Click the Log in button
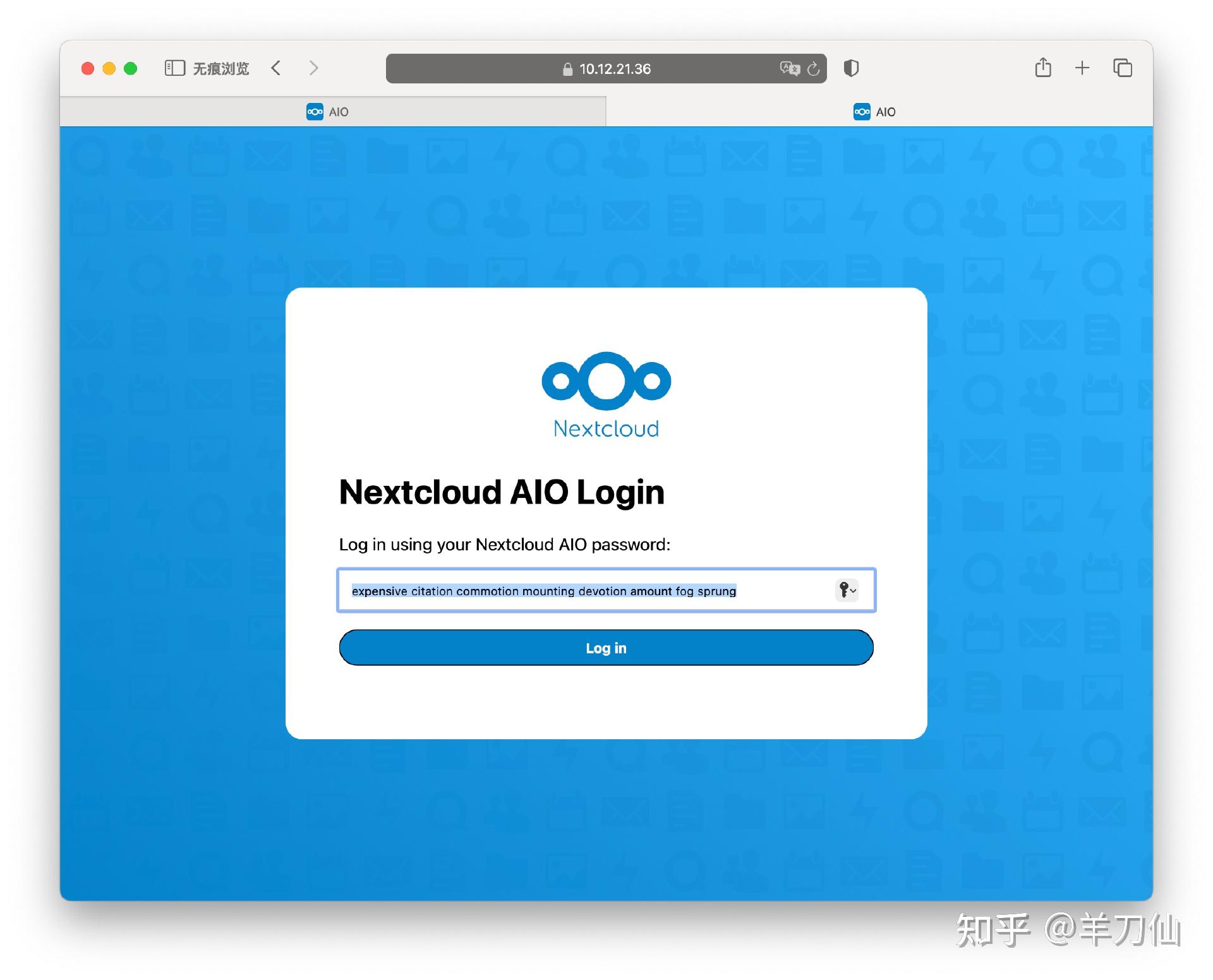Image resolution: width=1213 pixels, height=980 pixels. coord(606,648)
